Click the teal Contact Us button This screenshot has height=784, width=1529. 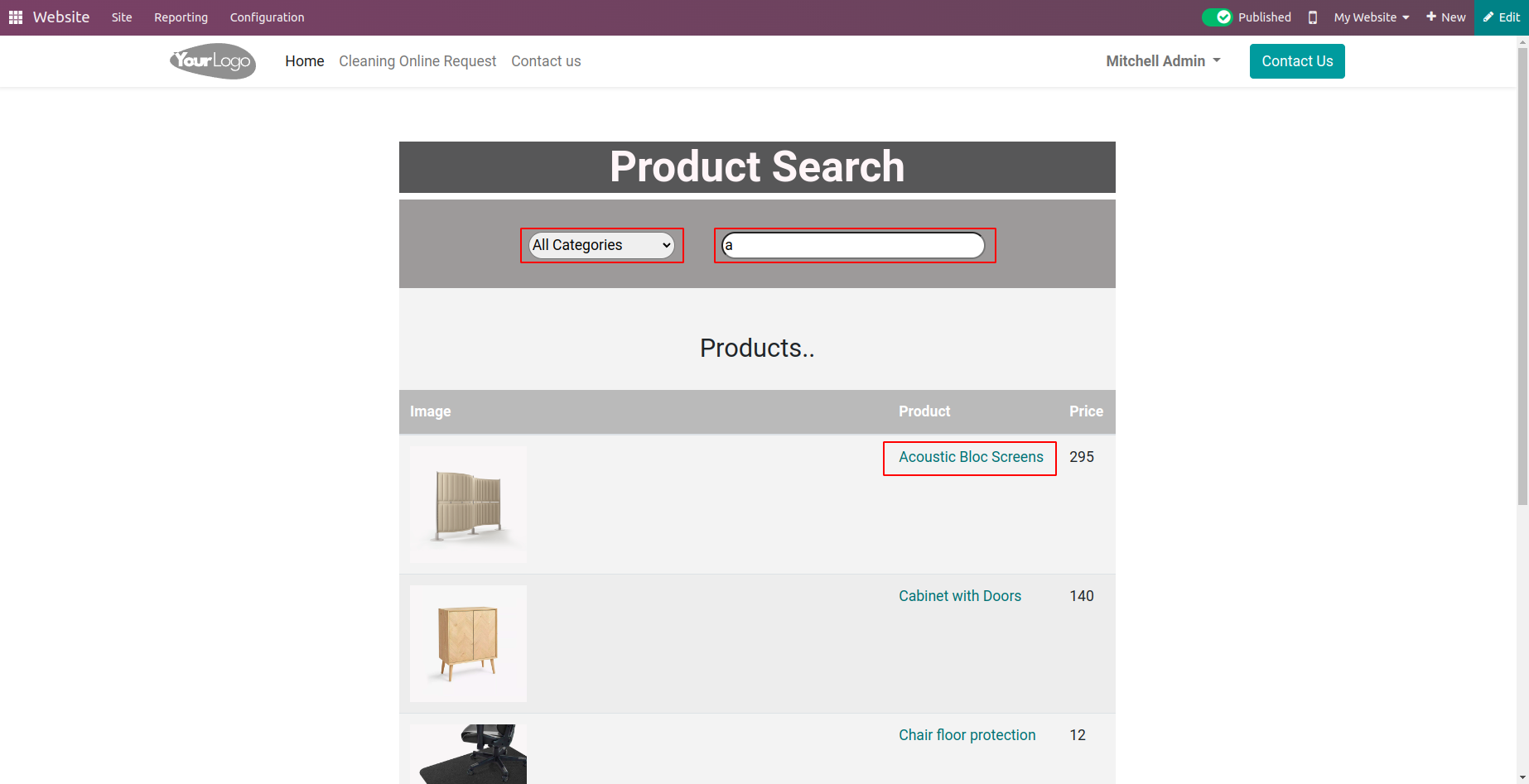1297,61
